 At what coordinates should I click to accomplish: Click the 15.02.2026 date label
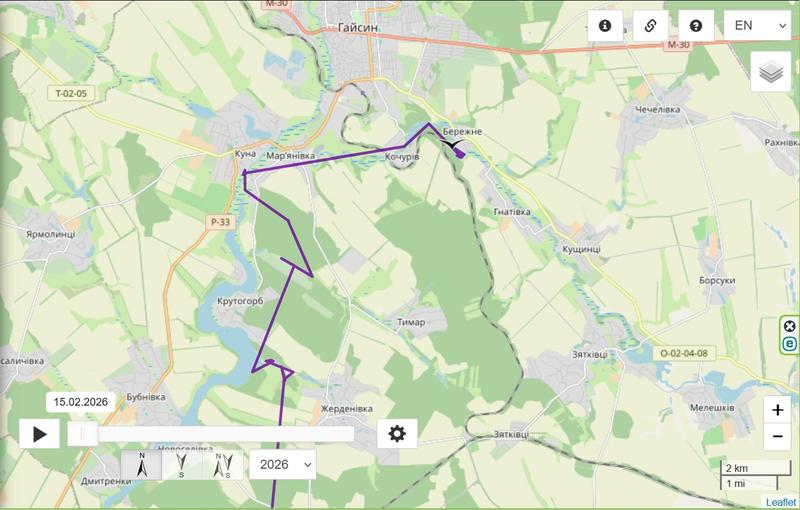pos(81,402)
